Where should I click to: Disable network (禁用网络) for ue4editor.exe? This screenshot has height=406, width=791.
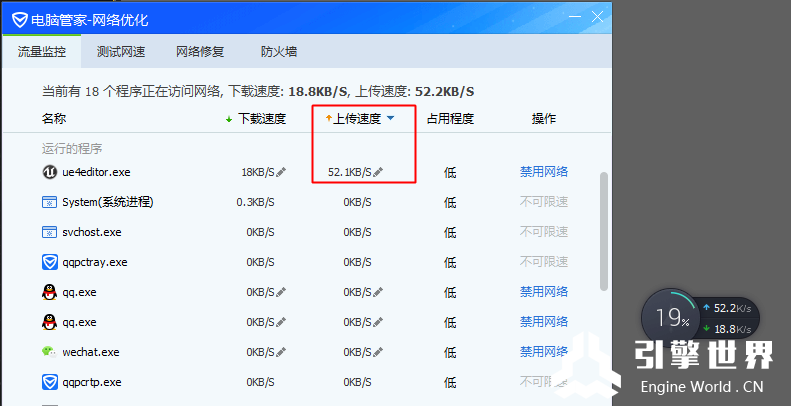[544, 172]
